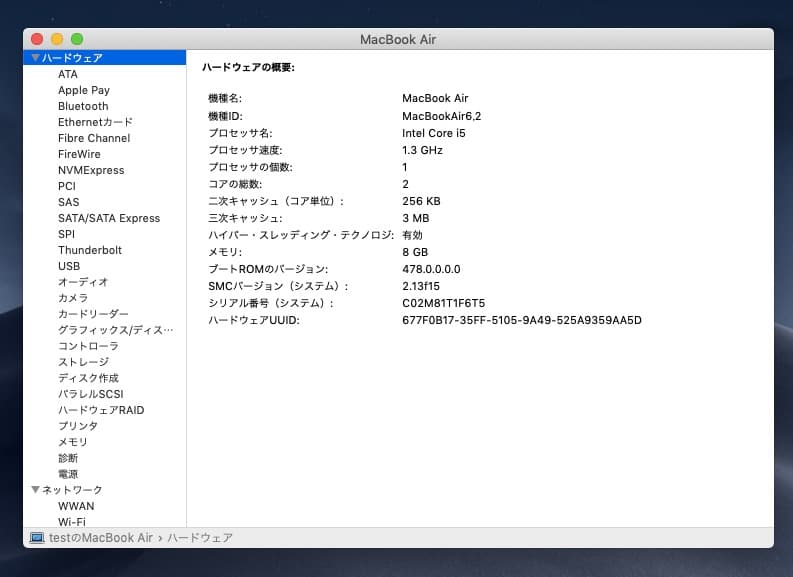Select コントローラ in sidebar
The height and width of the screenshot is (577, 793).
[x=88, y=346]
